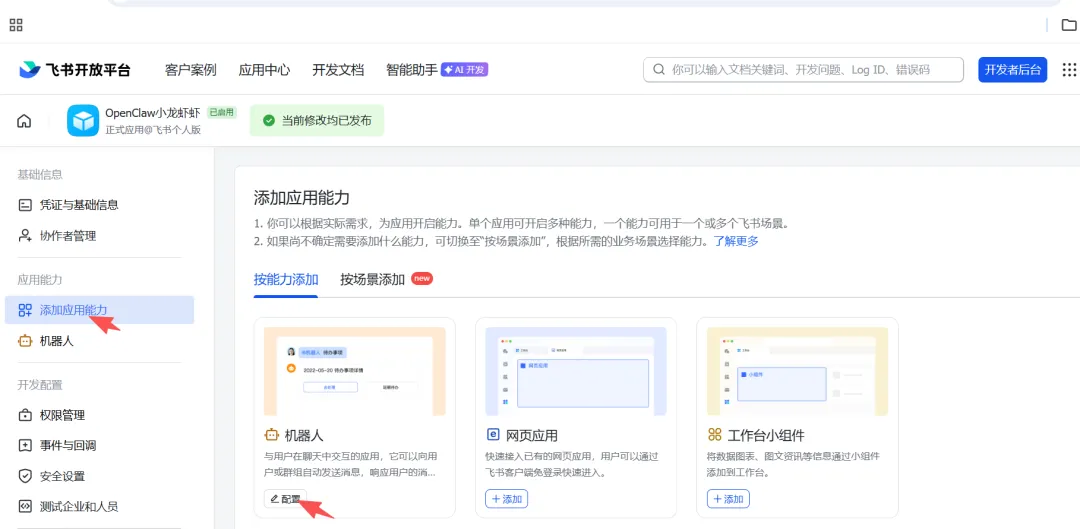1080x529 pixels.
Task: Click the 开发者后台 button
Action: (x=1012, y=70)
